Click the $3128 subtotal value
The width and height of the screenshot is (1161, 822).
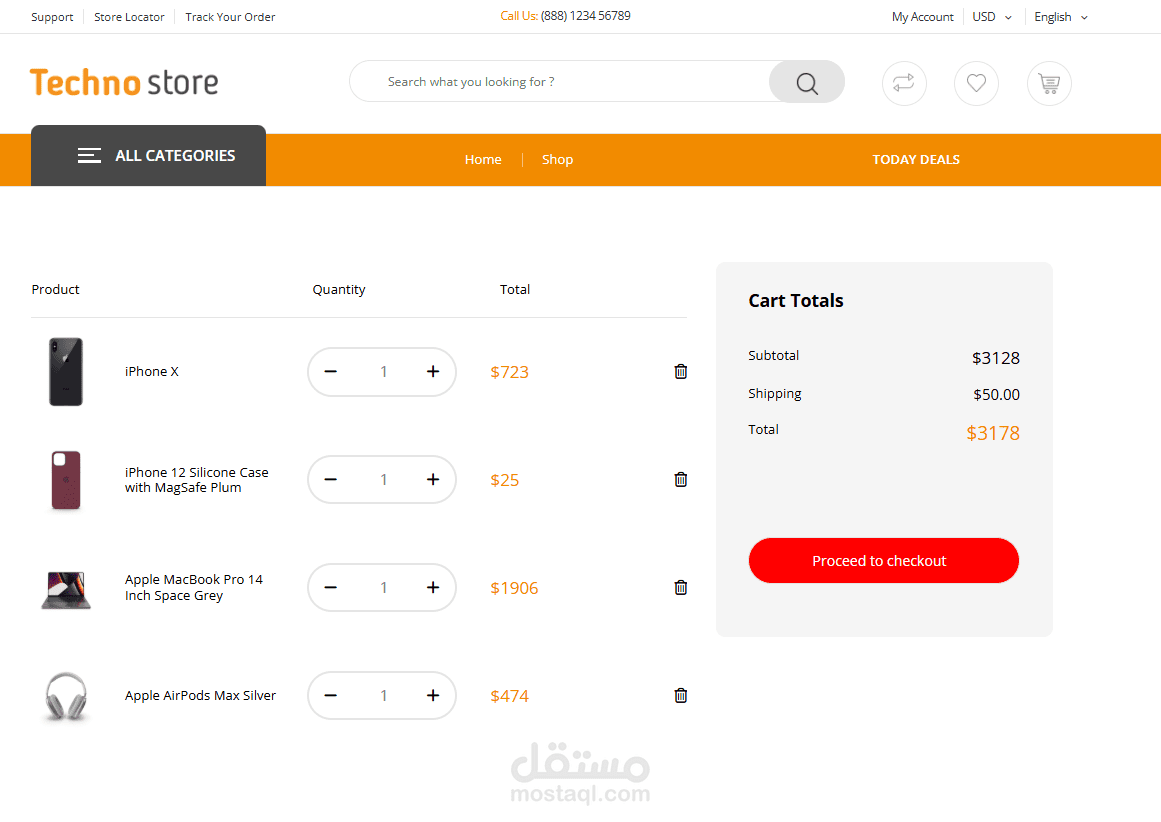pyautogui.click(x=996, y=358)
